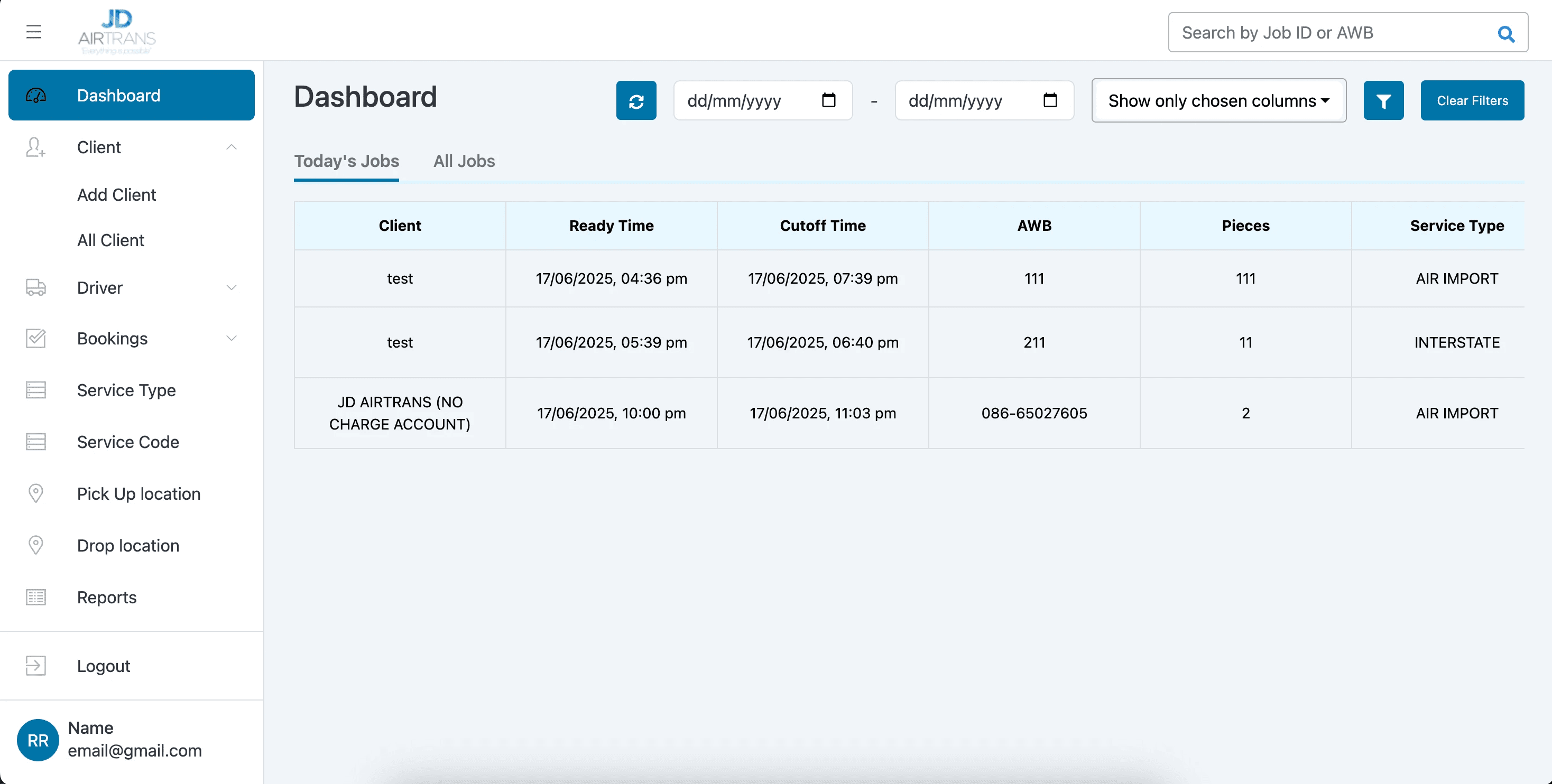Viewport: 1552px width, 784px height.
Task: Select the Pieces value 11 cell
Action: [x=1245, y=342]
